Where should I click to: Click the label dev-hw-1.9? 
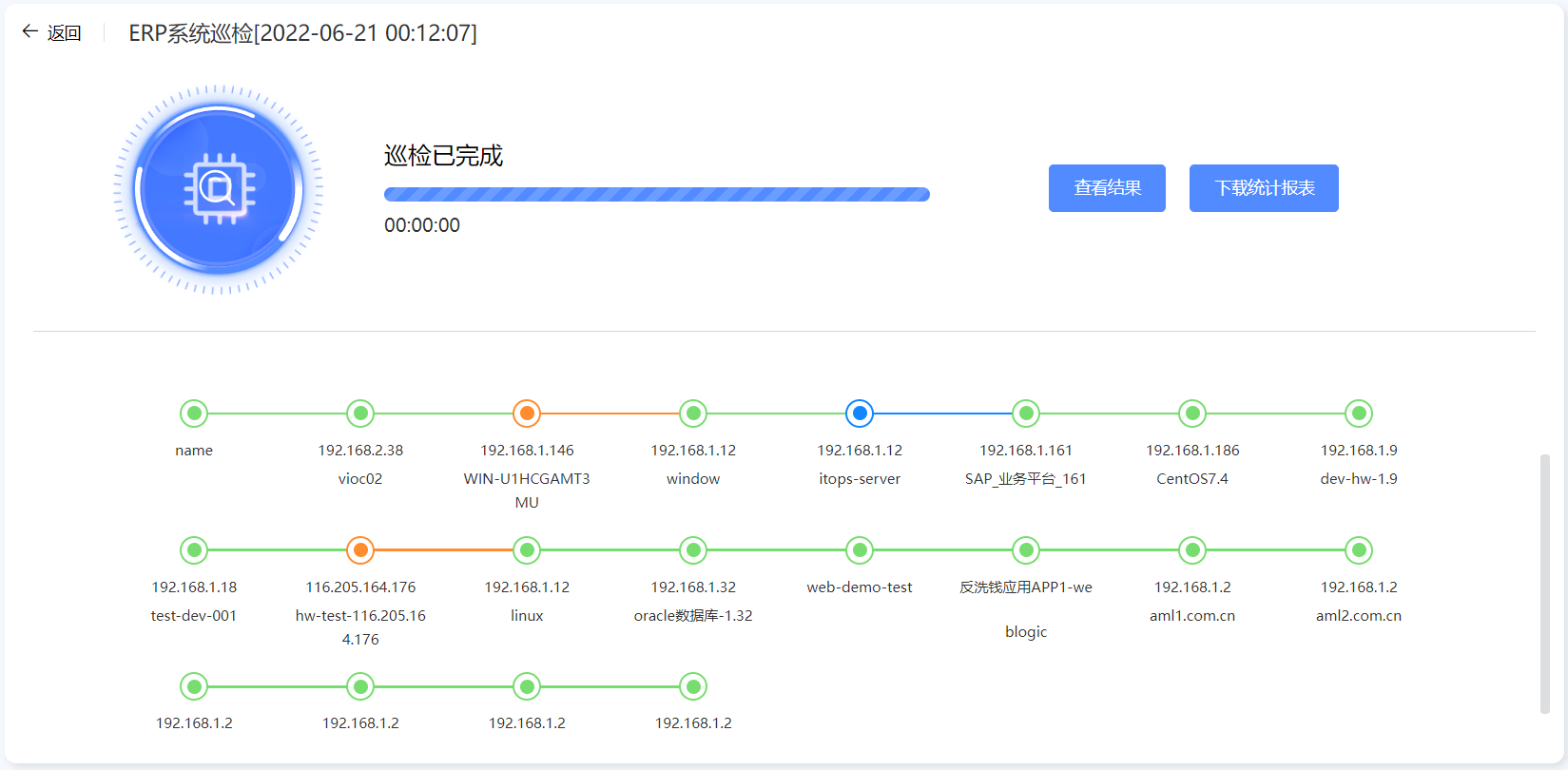pyautogui.click(x=1359, y=479)
